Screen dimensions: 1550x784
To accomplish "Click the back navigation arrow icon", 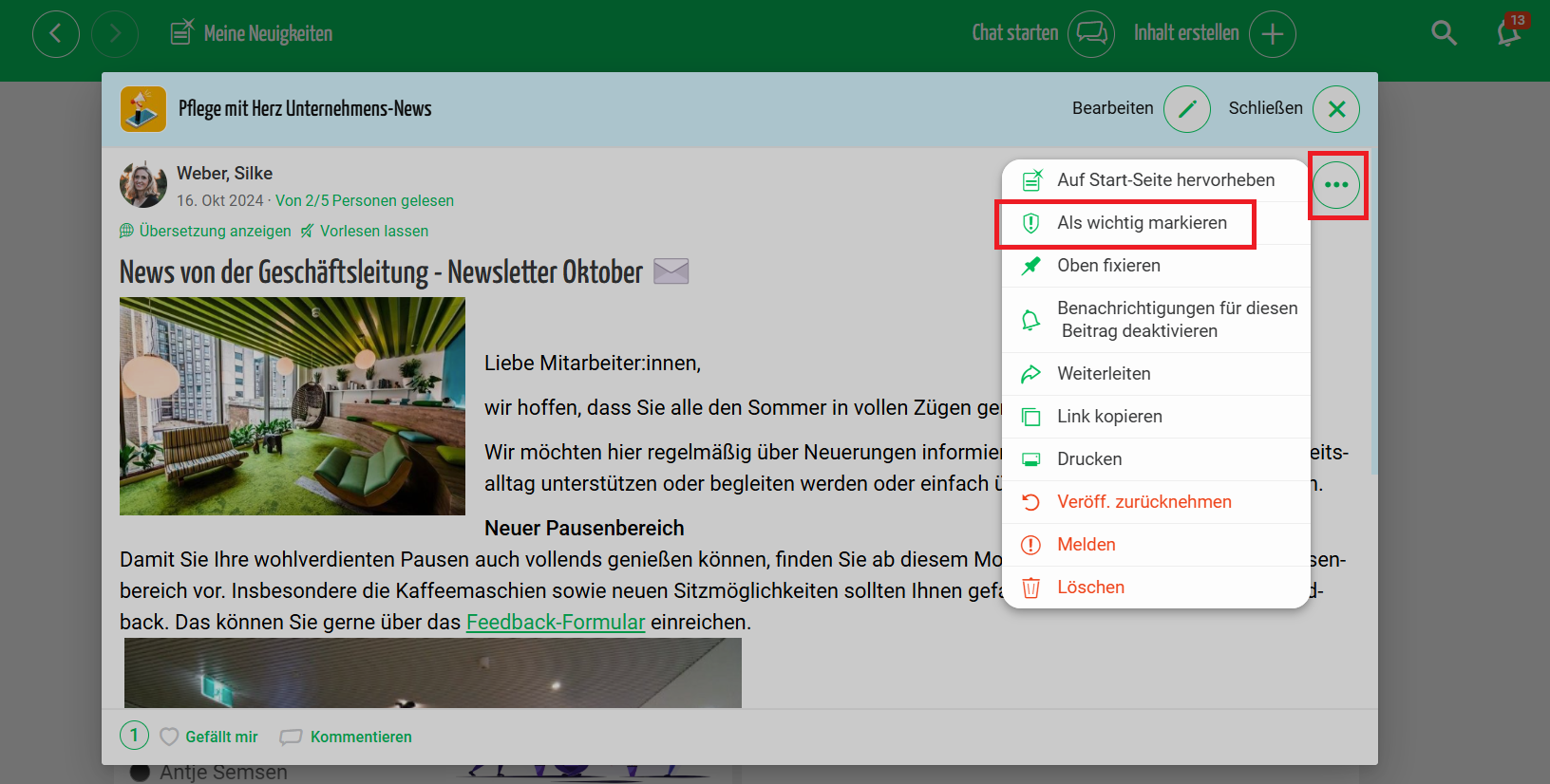I will coord(56,34).
